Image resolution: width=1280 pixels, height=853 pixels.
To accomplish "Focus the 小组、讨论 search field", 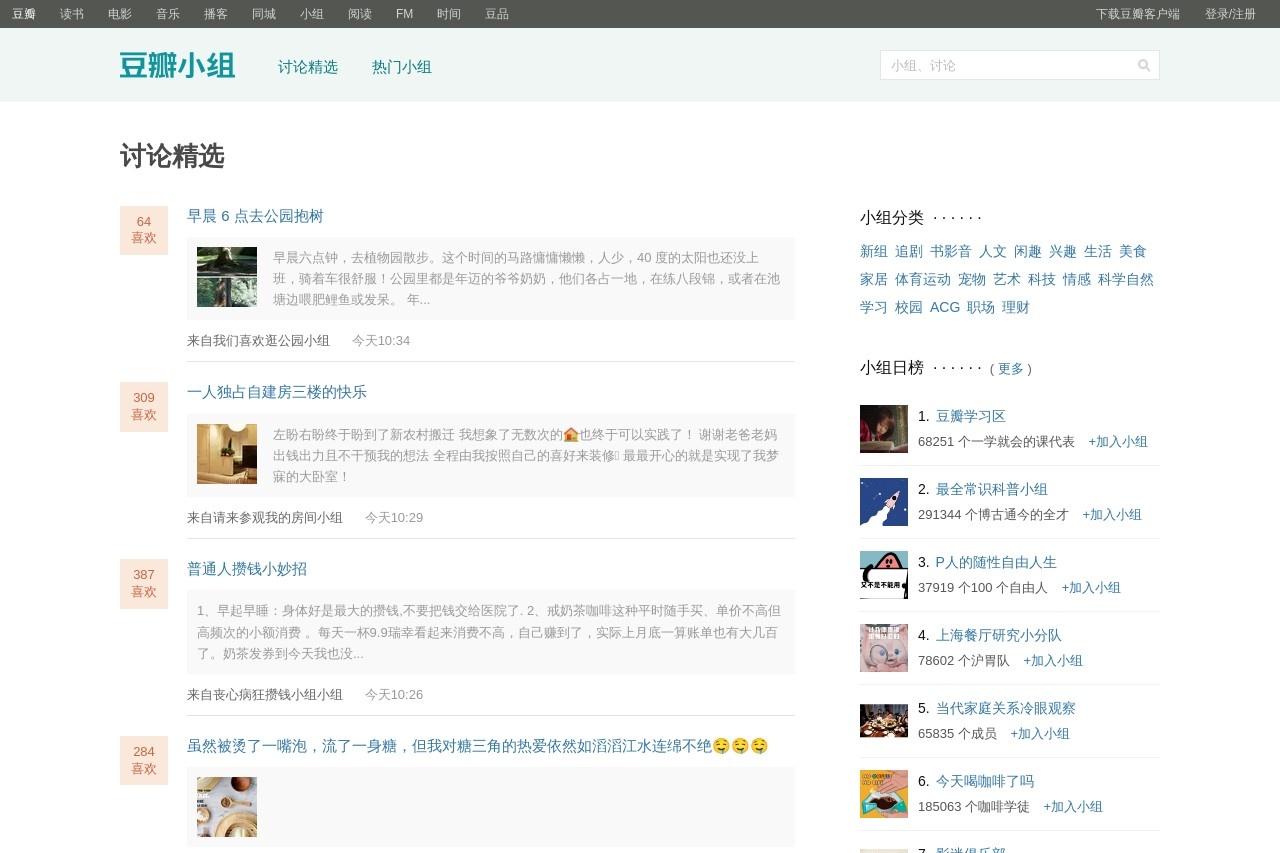I will click(1005, 66).
